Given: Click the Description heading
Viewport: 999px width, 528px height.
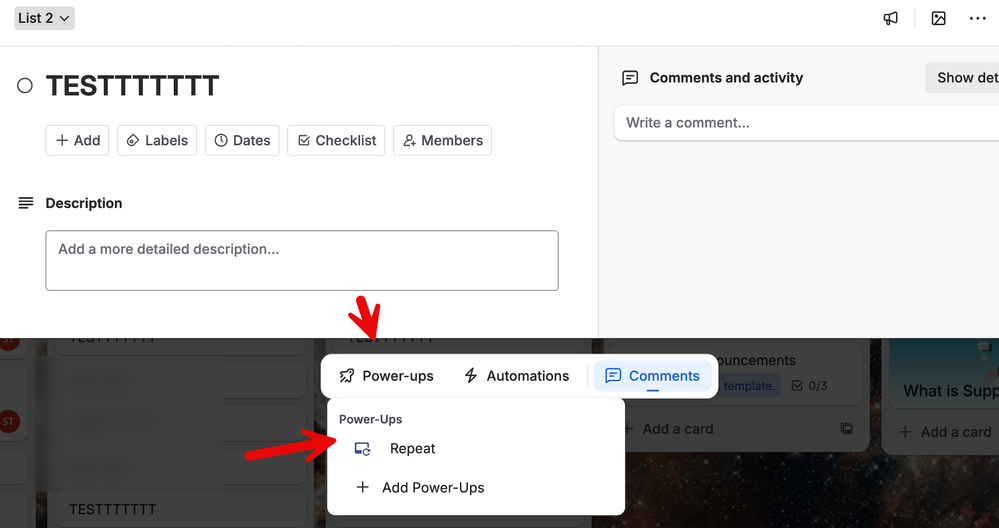Looking at the screenshot, I should [x=83, y=203].
